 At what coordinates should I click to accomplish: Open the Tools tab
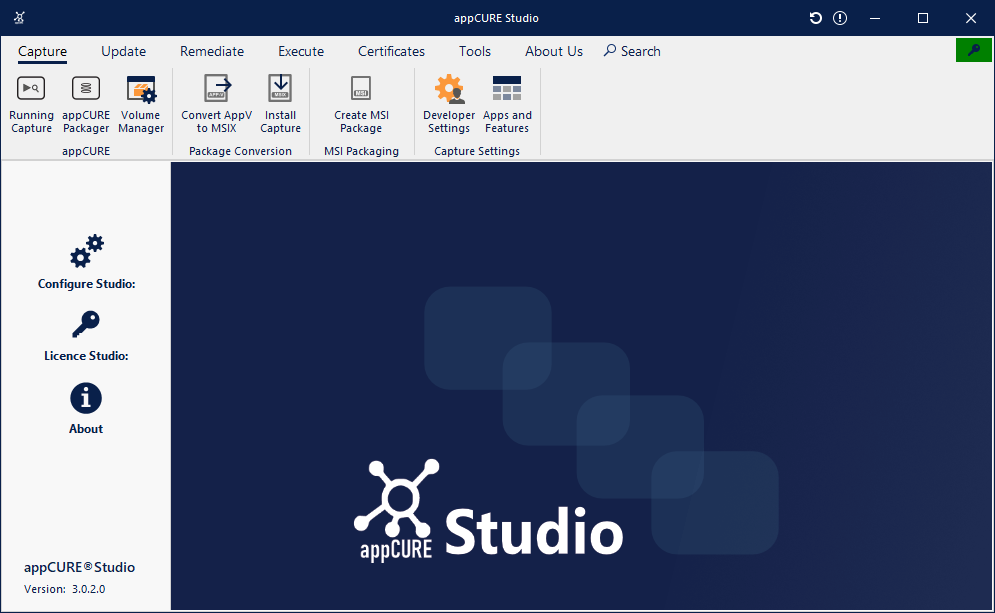(475, 51)
